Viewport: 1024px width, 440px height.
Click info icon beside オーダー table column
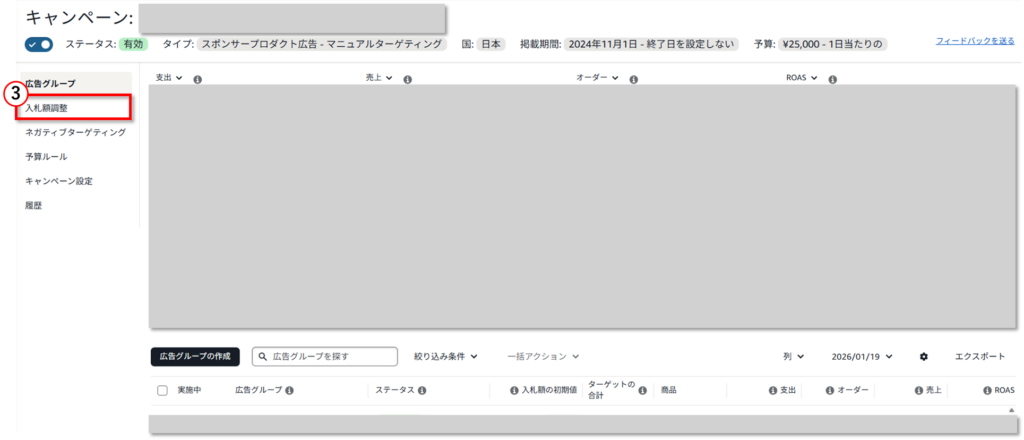pyautogui.click(x=829, y=390)
